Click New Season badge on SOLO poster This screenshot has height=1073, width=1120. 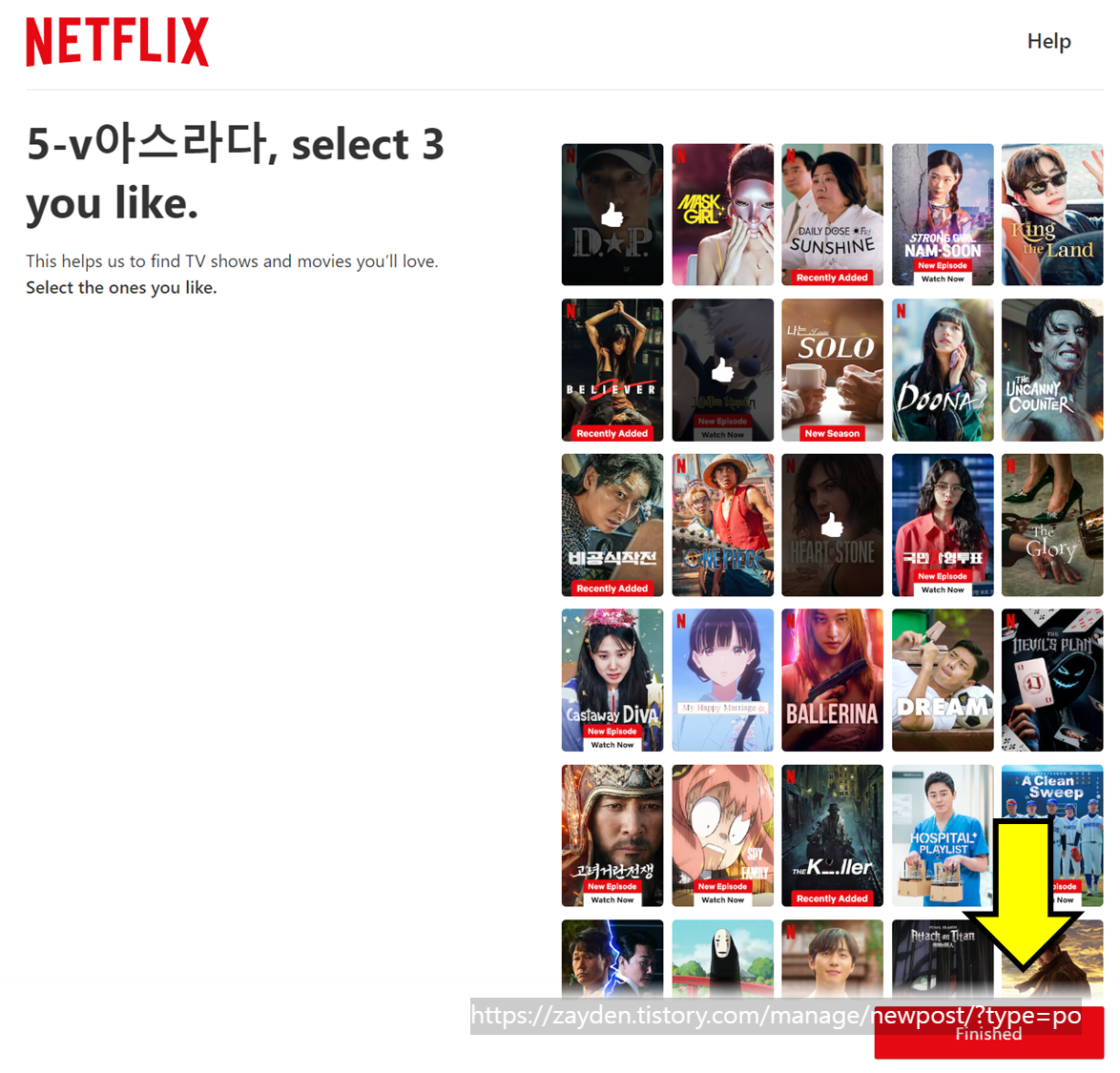tap(832, 433)
